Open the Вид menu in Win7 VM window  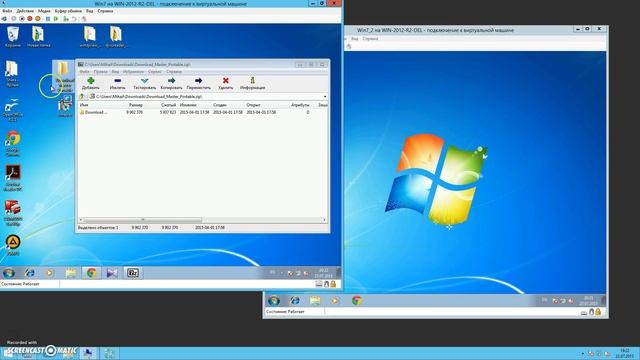pos(89,11)
